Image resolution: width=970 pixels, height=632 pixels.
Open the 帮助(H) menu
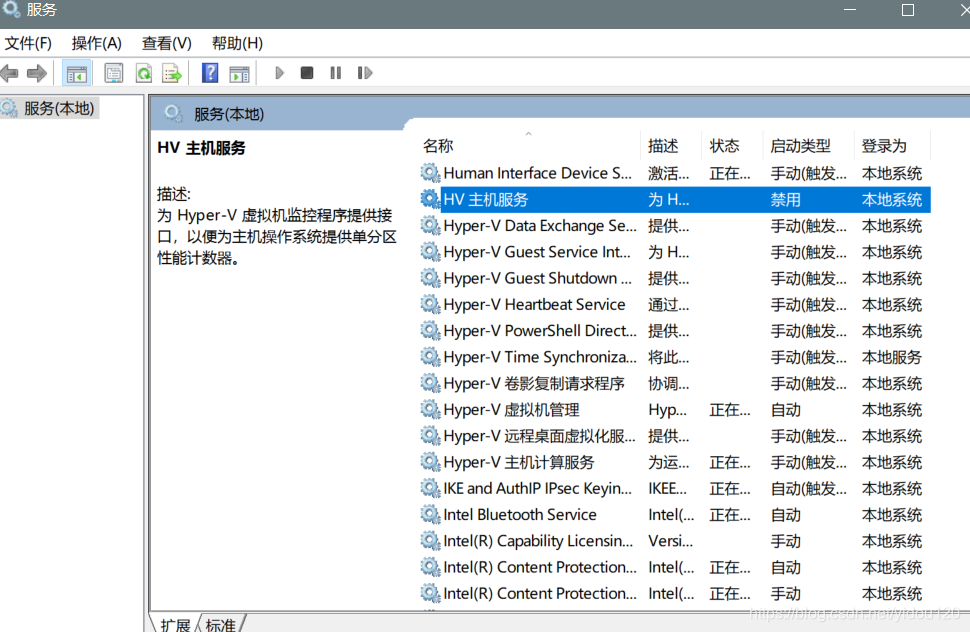[x=237, y=43]
